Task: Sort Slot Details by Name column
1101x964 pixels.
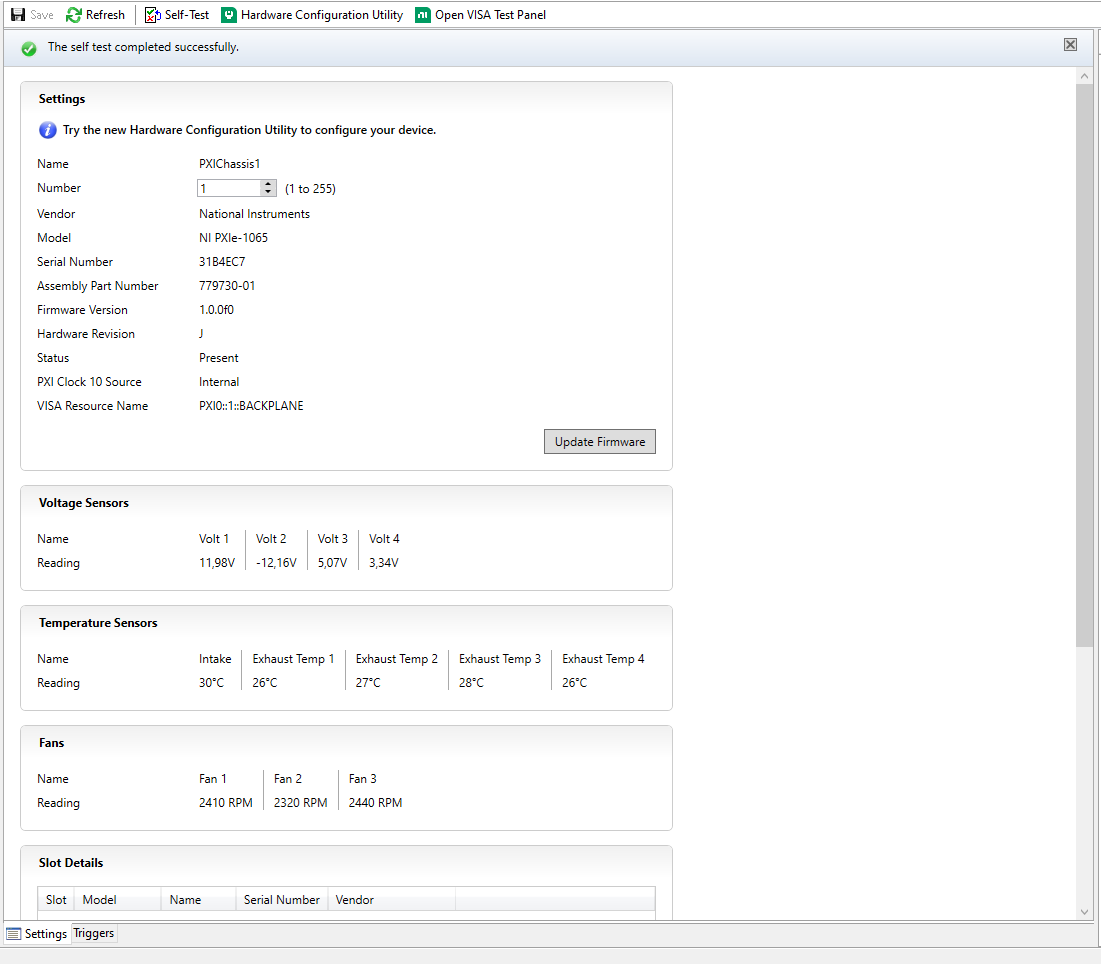Action: (x=199, y=899)
